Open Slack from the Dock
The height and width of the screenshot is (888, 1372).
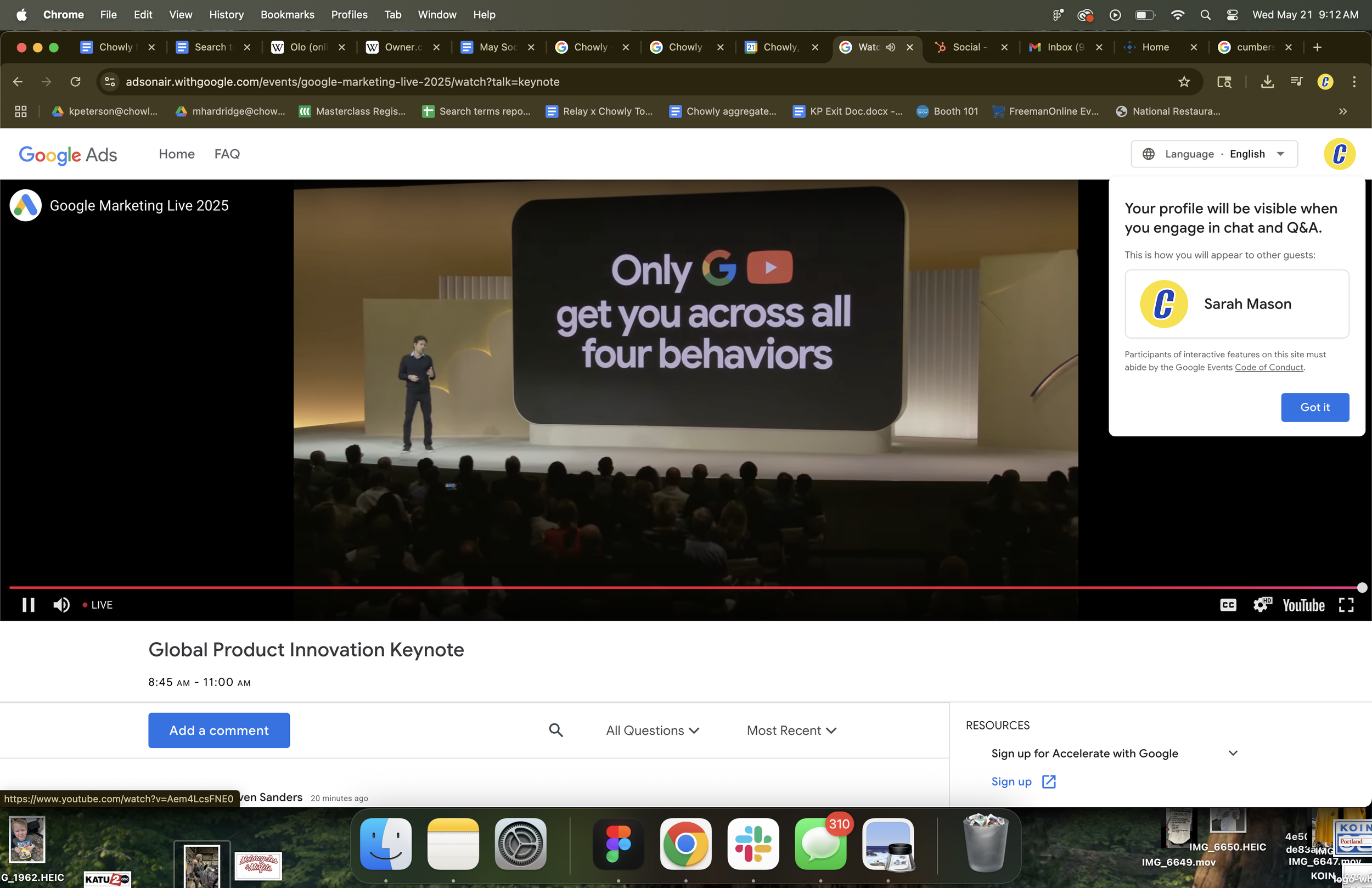(x=753, y=844)
